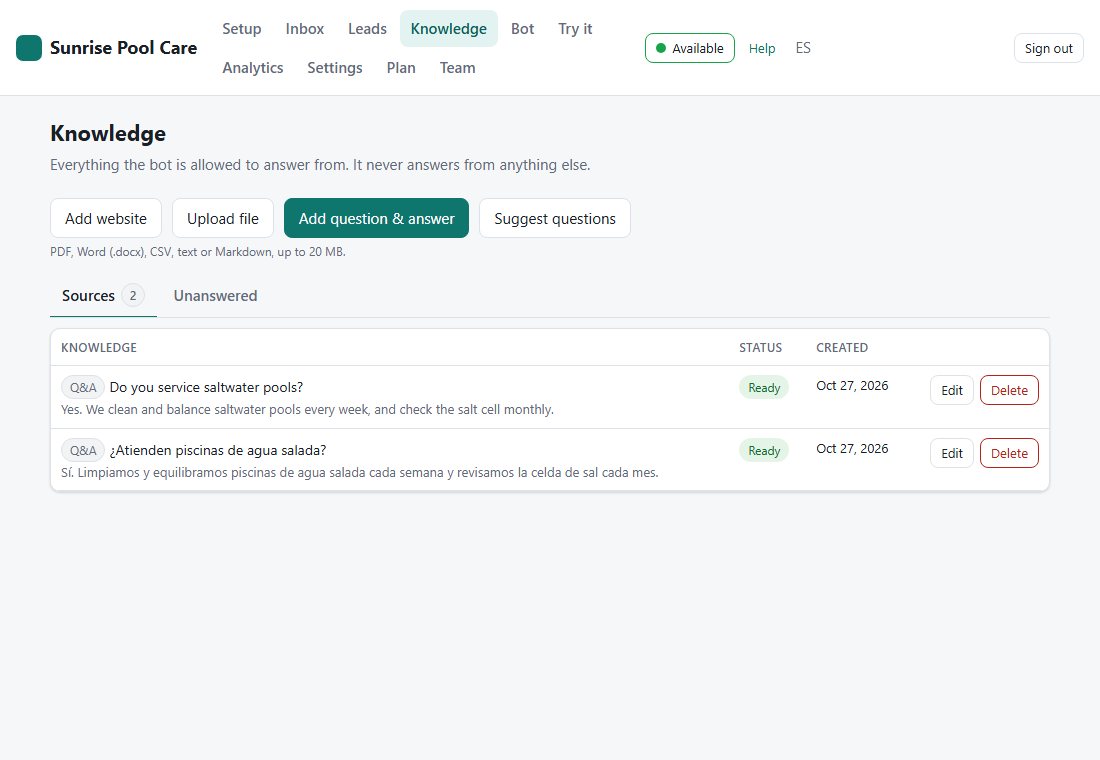
Task: Click the Knowledge page heading
Action: point(108,133)
